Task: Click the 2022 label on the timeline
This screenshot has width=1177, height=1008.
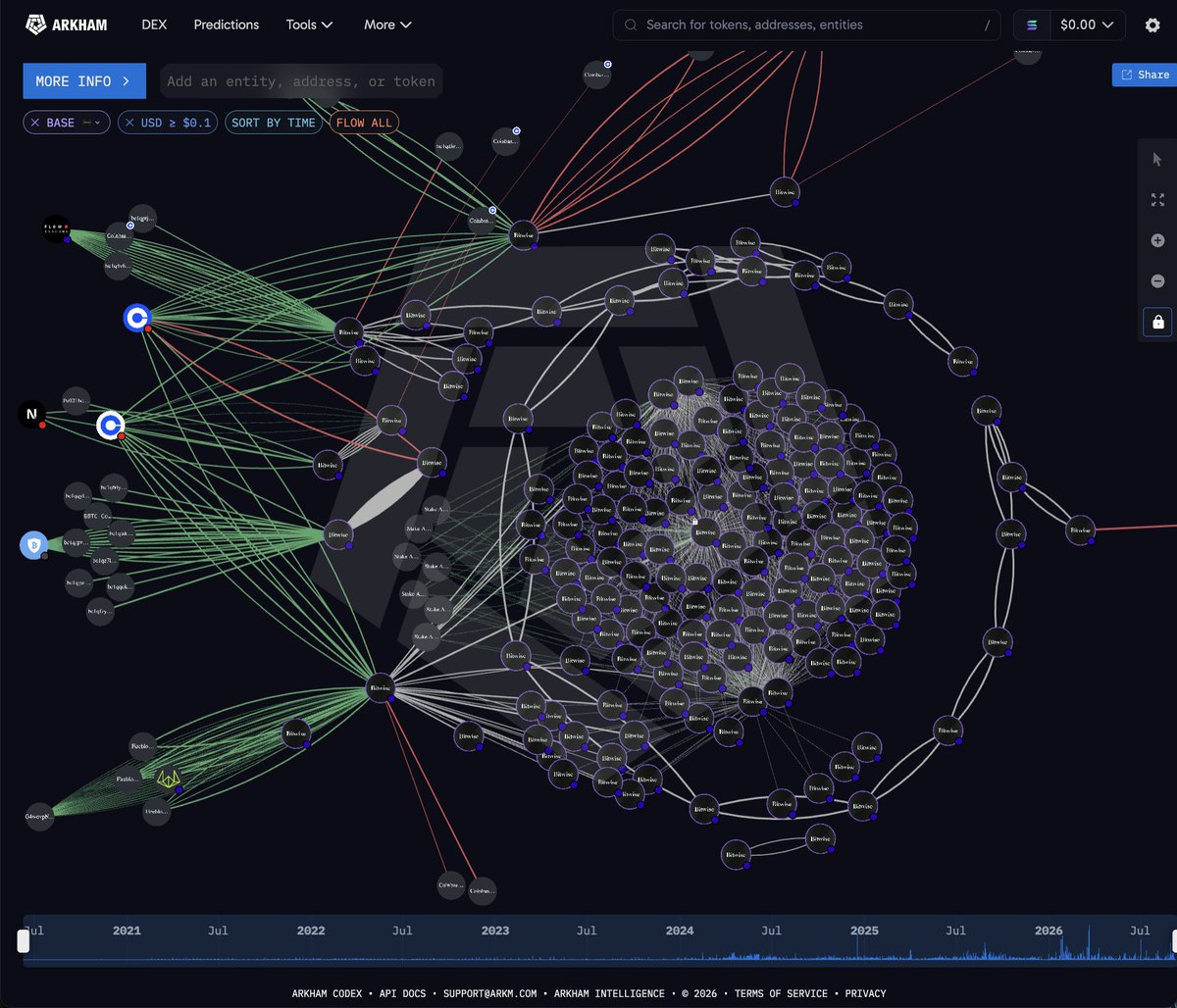Action: click(x=311, y=931)
